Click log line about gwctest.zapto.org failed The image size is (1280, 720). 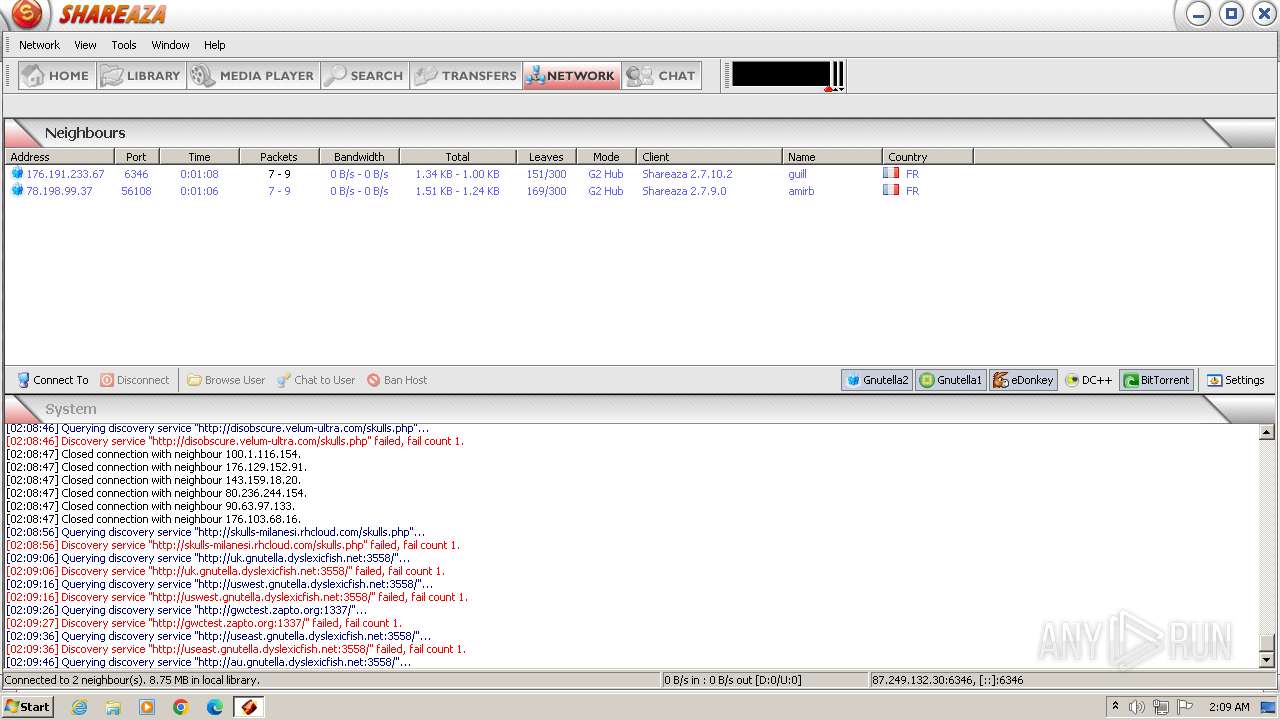(204, 623)
